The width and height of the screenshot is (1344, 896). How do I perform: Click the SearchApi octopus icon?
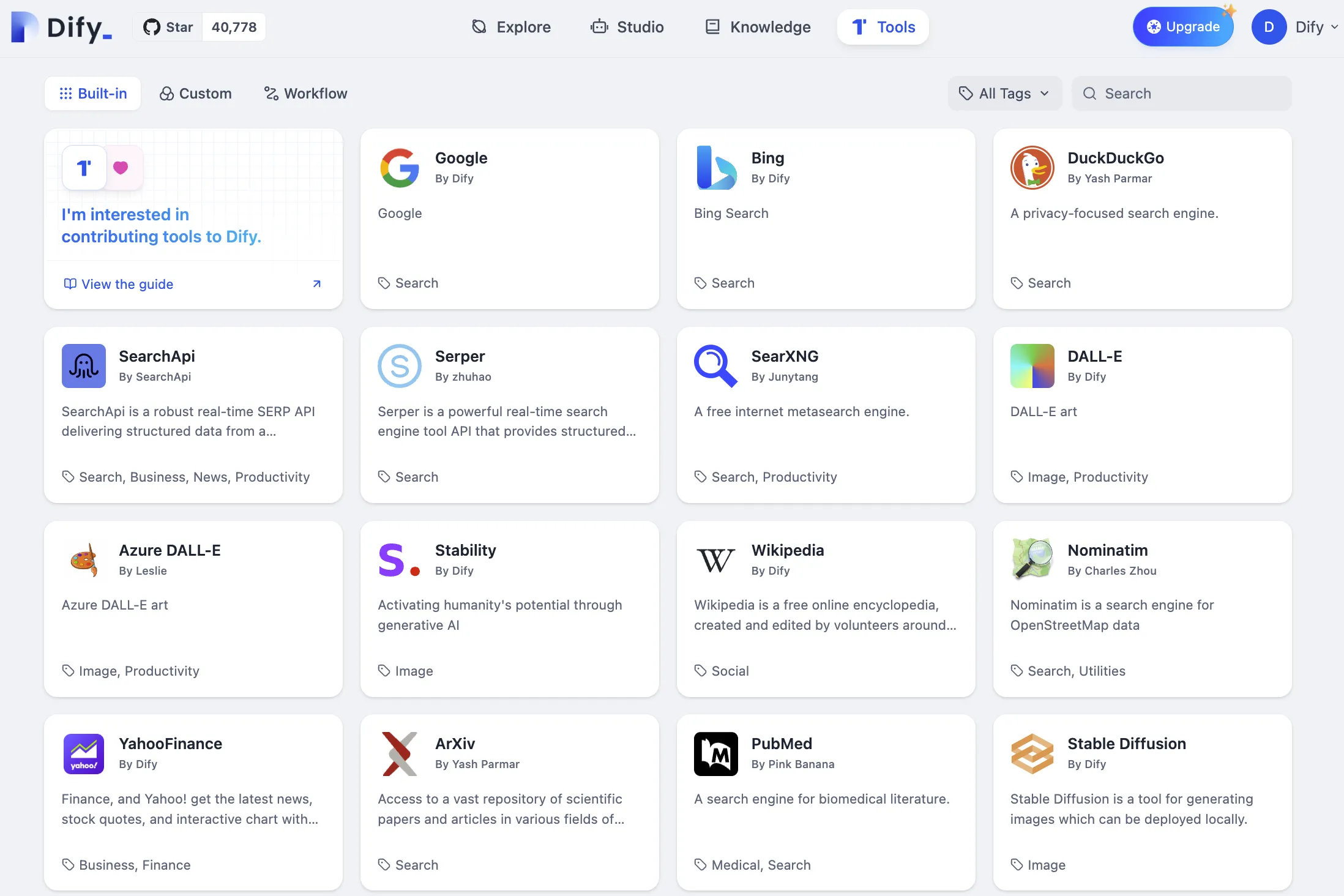tap(84, 366)
